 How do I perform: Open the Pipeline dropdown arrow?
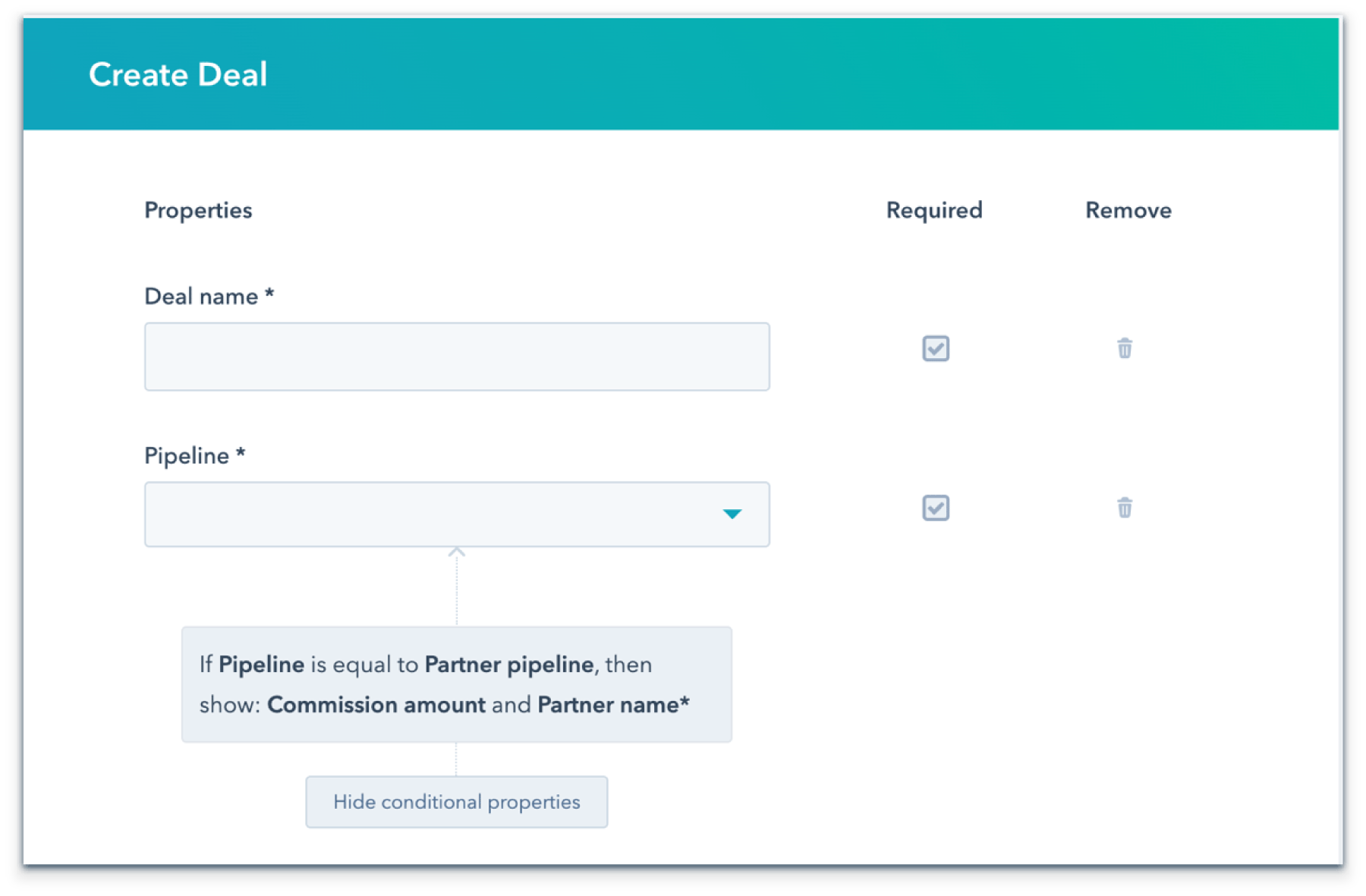tap(732, 514)
